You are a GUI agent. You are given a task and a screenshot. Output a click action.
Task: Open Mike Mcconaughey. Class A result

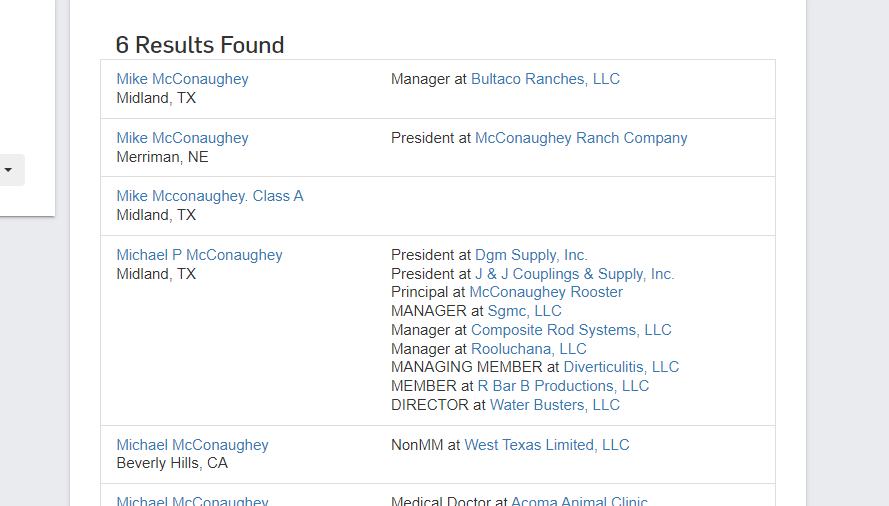coord(210,196)
